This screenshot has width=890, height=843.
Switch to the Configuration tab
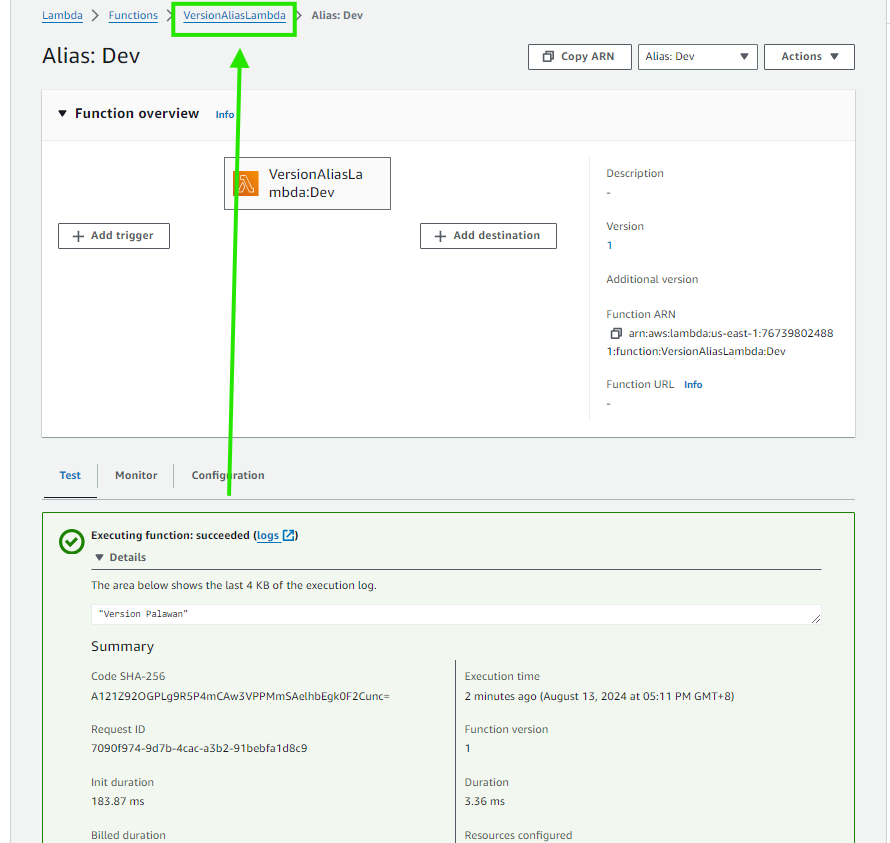point(228,476)
